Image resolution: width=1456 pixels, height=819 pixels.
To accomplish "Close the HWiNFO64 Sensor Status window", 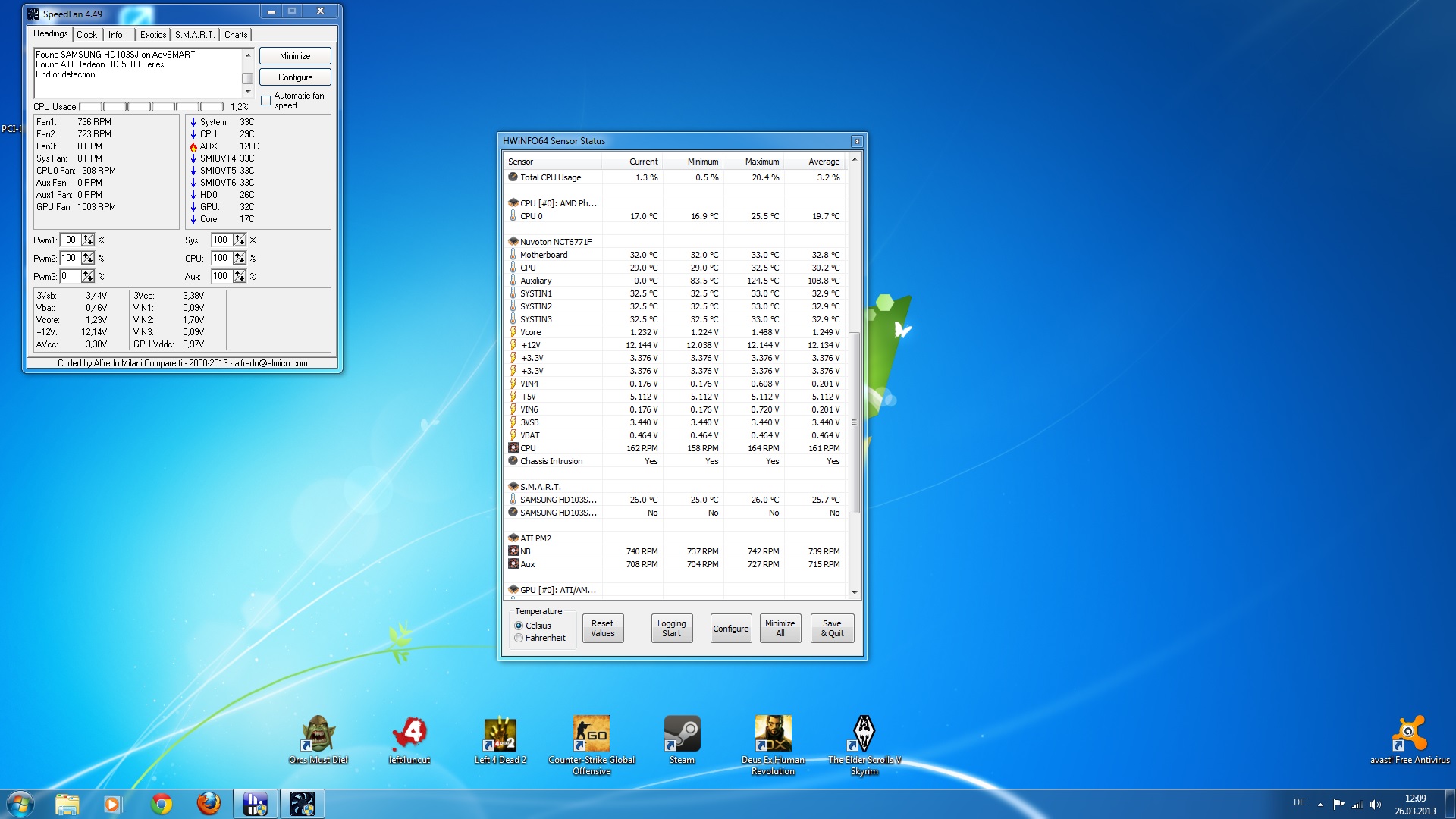I will click(x=857, y=141).
